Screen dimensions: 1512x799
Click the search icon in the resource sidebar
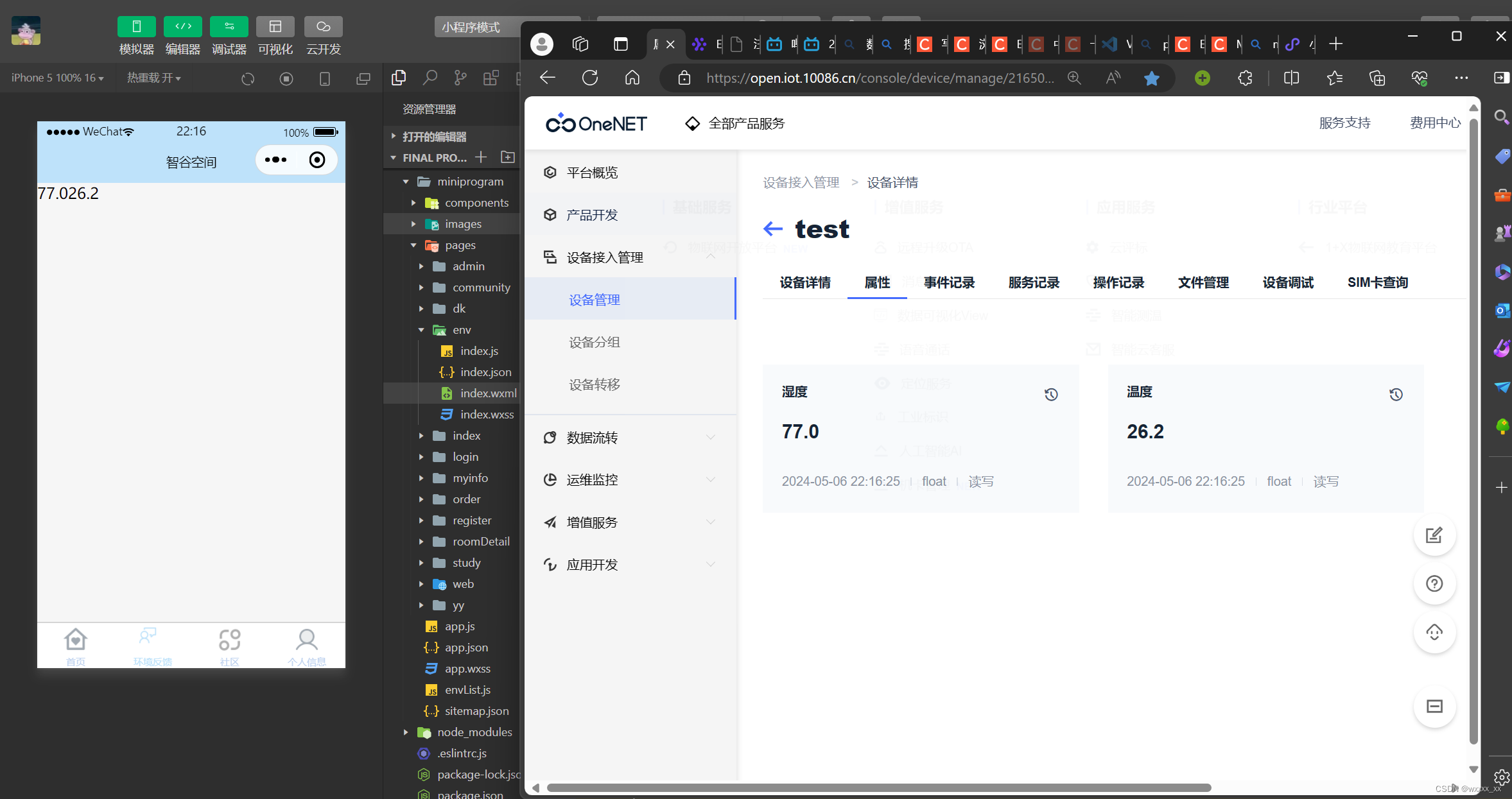click(430, 78)
